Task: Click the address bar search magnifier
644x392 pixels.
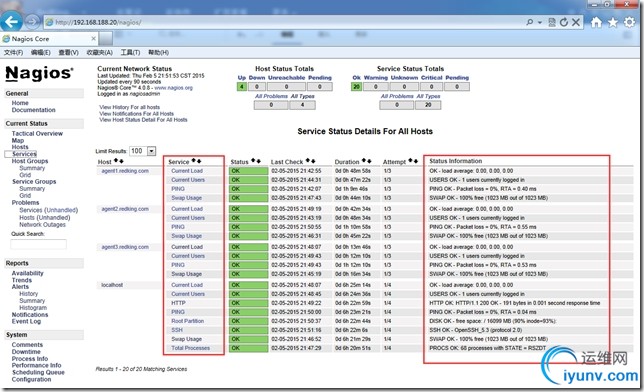Action: point(530,22)
